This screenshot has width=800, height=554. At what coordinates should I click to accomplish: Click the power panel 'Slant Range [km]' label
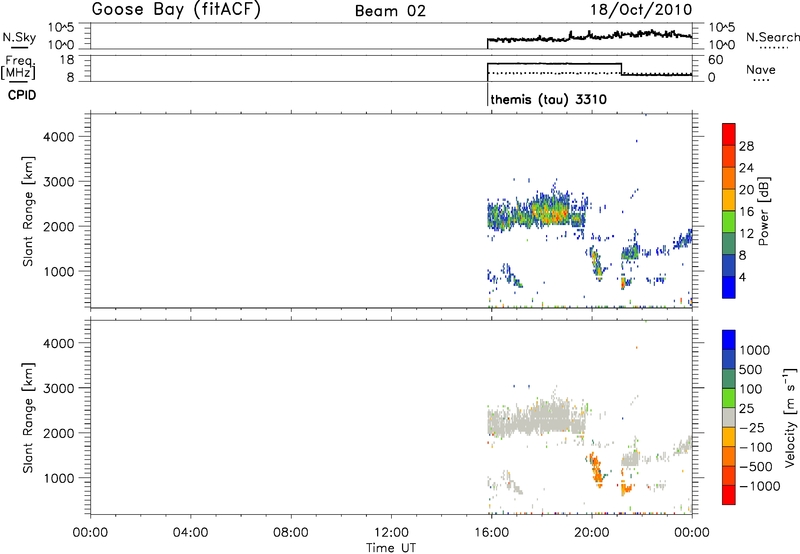(x=28, y=211)
